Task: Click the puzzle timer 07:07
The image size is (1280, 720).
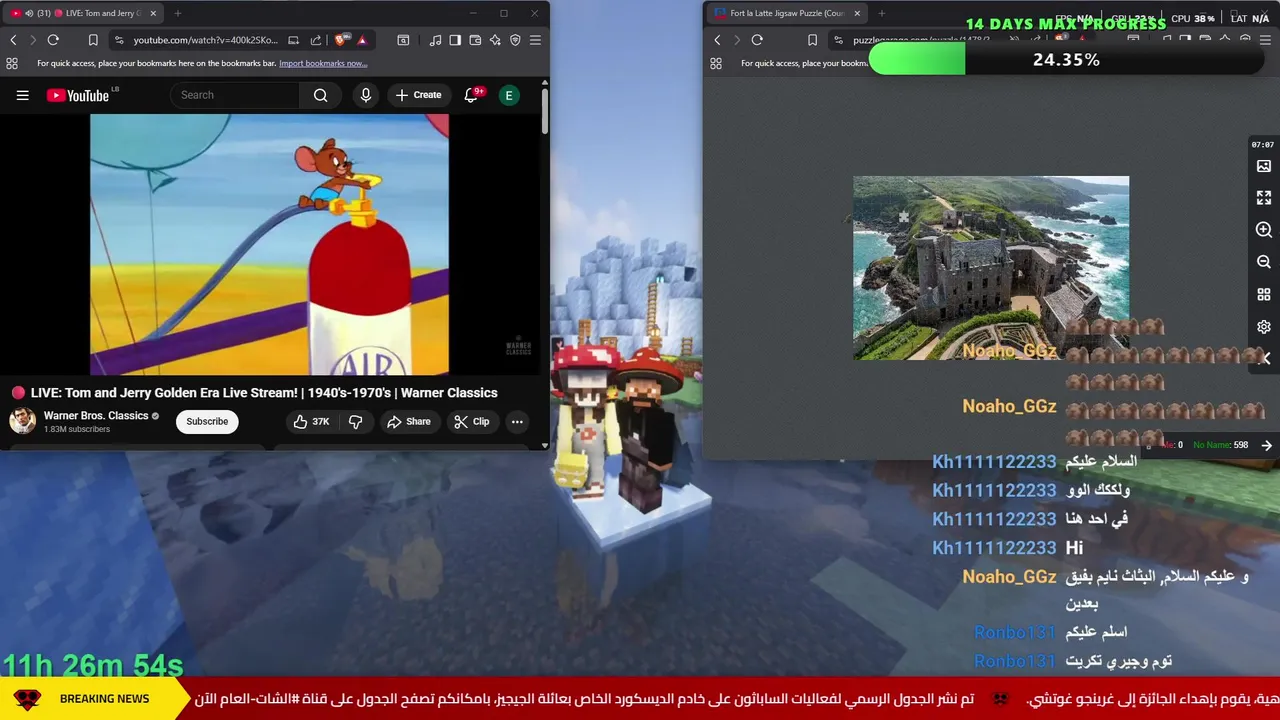Action: point(1263,145)
